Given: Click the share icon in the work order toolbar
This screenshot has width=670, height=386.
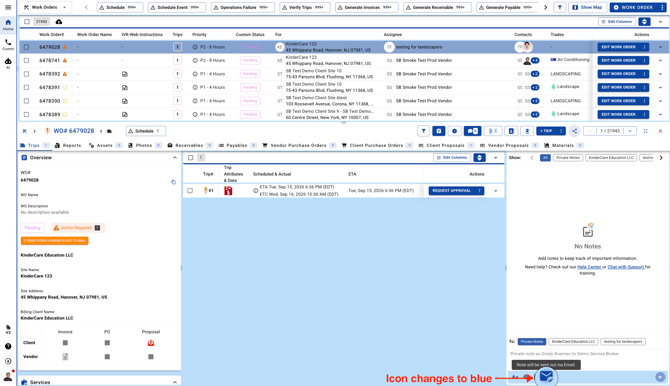Looking at the screenshot, I should pos(574,131).
